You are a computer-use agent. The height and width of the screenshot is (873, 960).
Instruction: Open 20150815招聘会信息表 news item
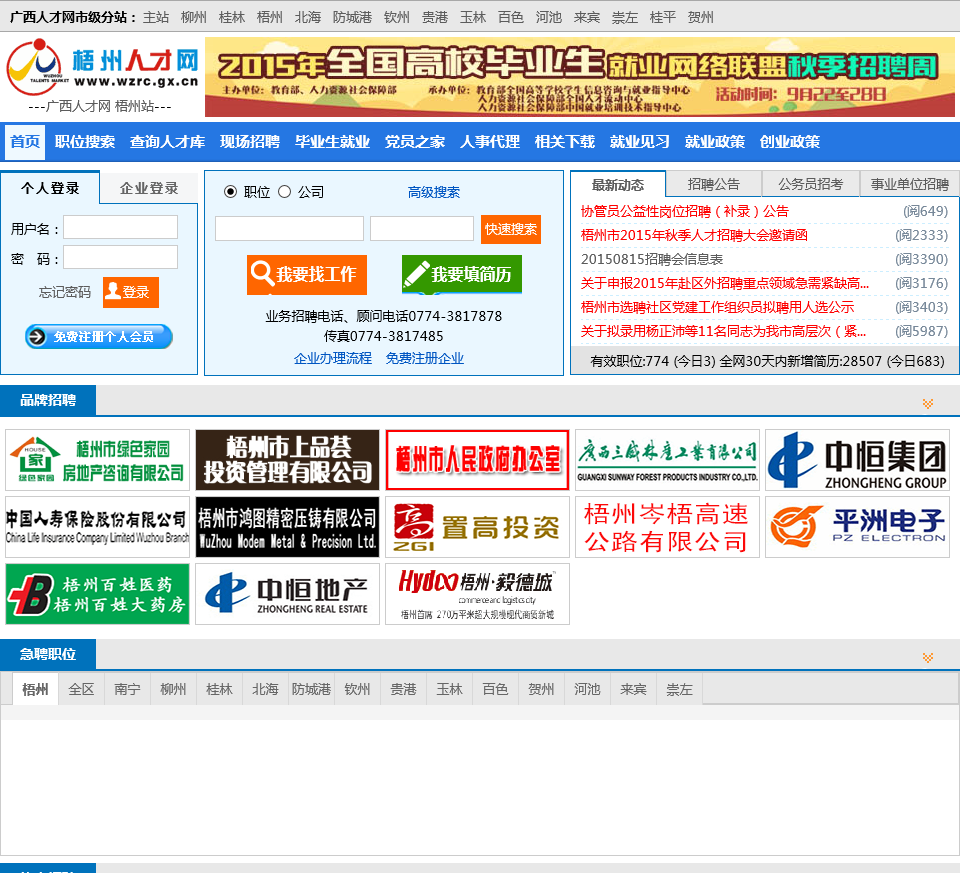[651, 259]
